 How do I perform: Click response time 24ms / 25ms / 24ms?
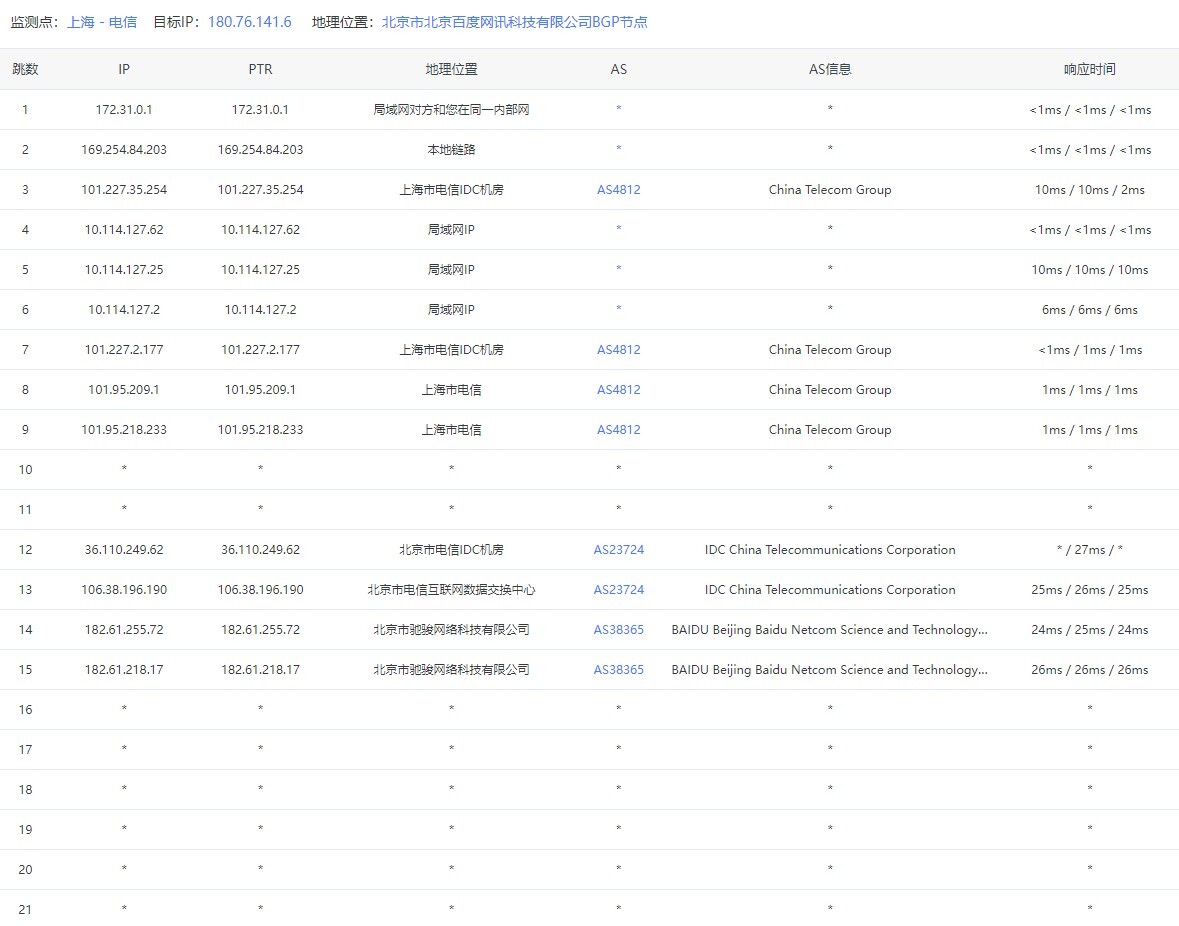[1090, 629]
